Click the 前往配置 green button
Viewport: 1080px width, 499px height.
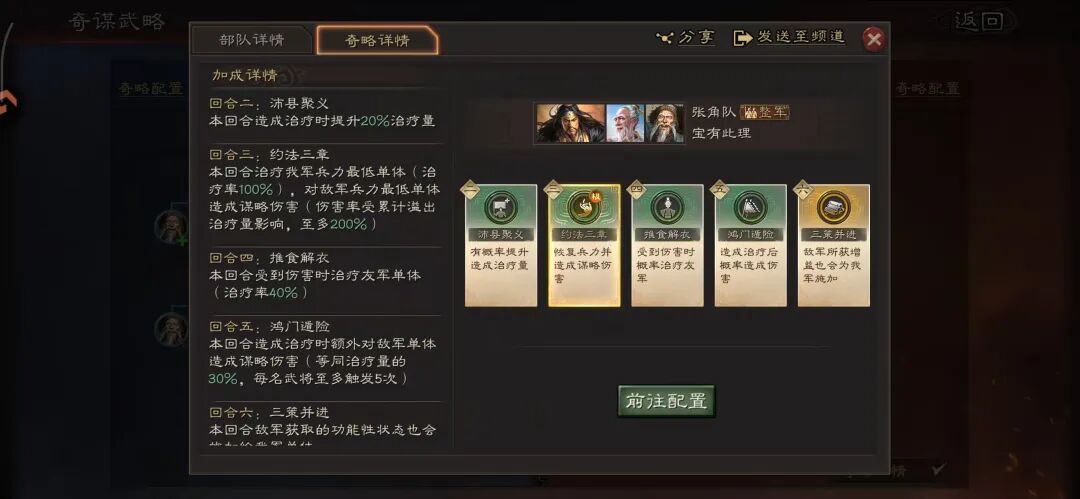[x=666, y=400]
